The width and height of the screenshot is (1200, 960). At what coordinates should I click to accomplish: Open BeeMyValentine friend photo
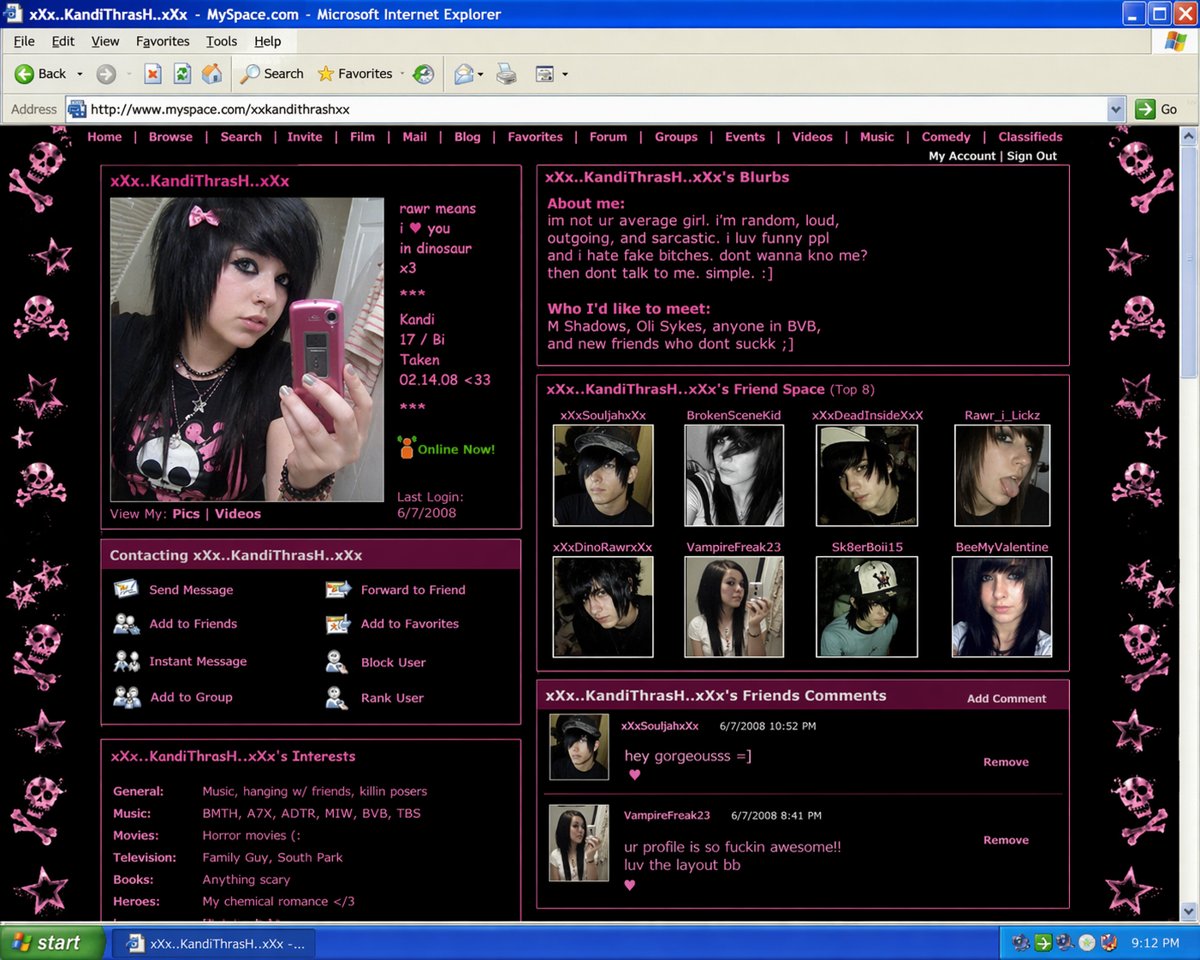[x=1002, y=607]
